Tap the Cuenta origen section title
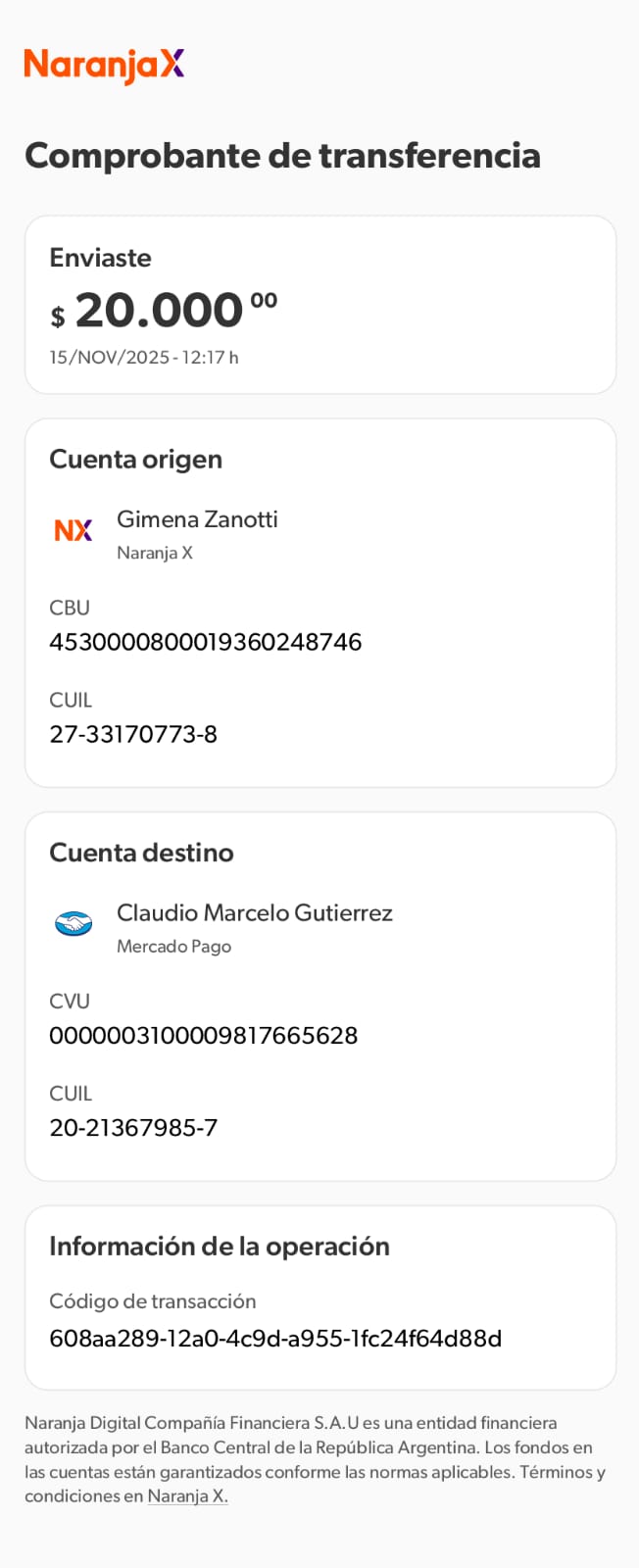This screenshot has width=639, height=1568. (135, 460)
